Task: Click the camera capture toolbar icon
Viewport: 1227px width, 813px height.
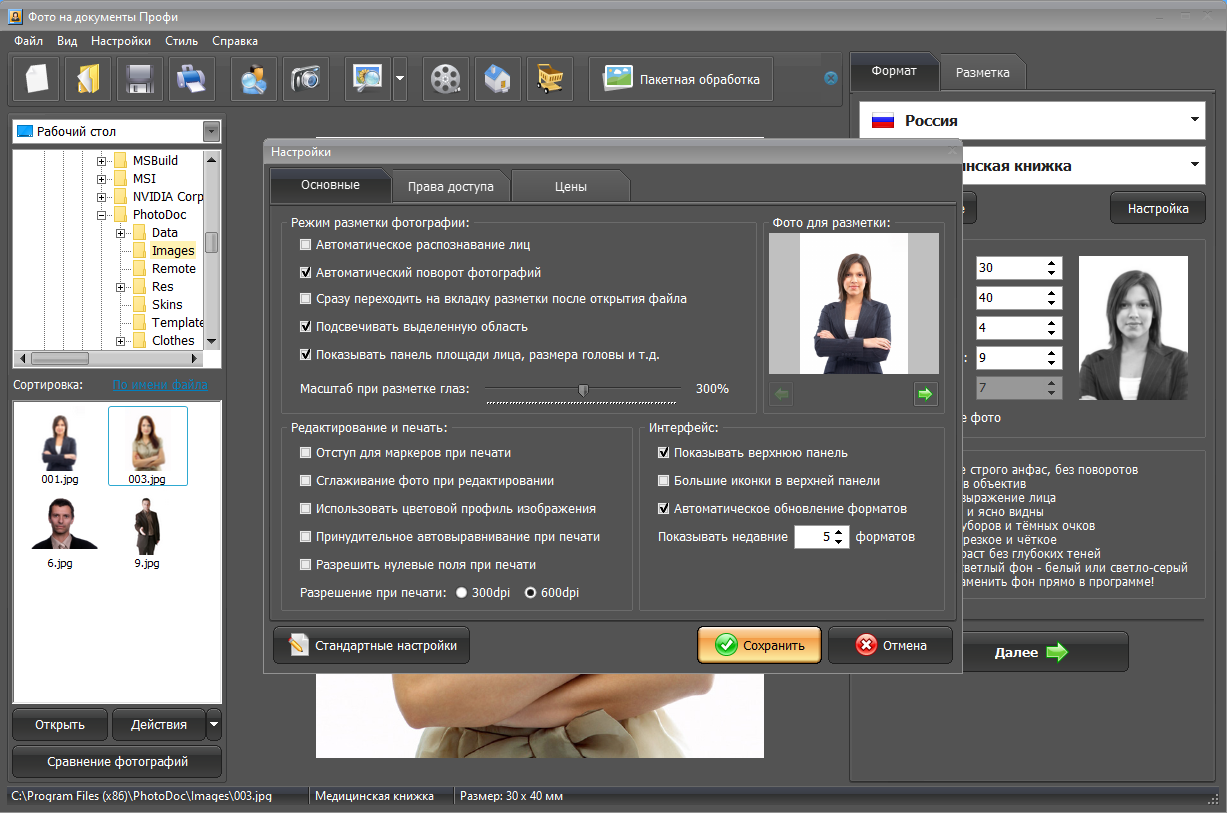Action: click(306, 79)
